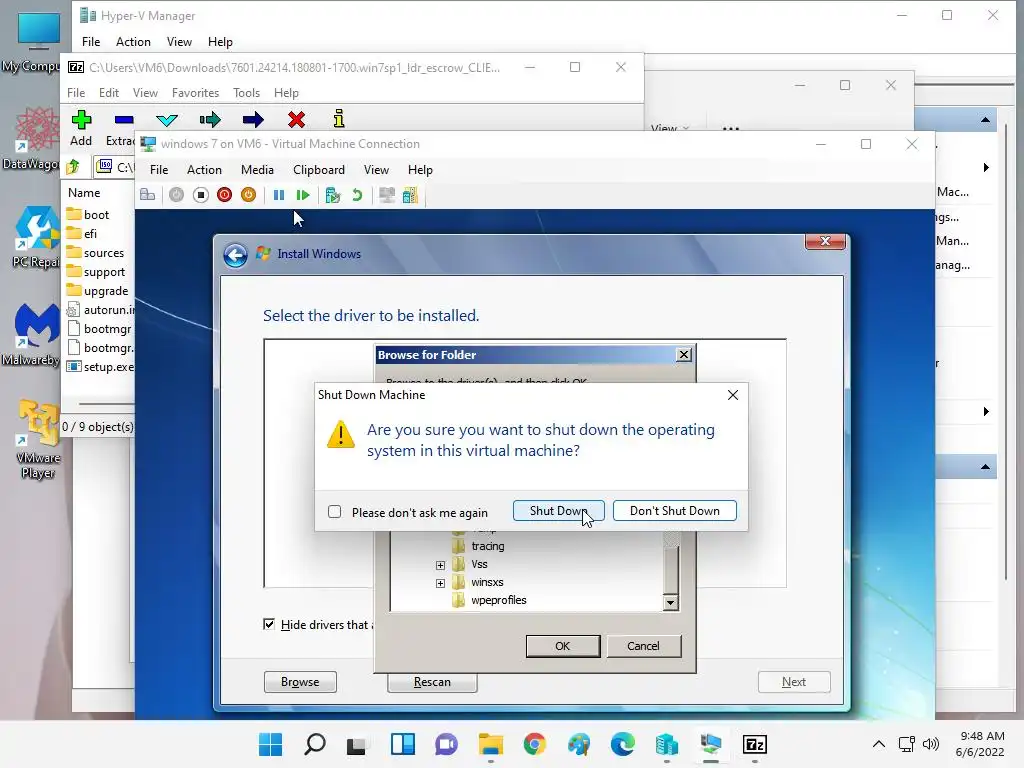Click the green Reset/Resume play icon
Image resolution: width=1024 pixels, height=768 pixels.
pos(302,195)
